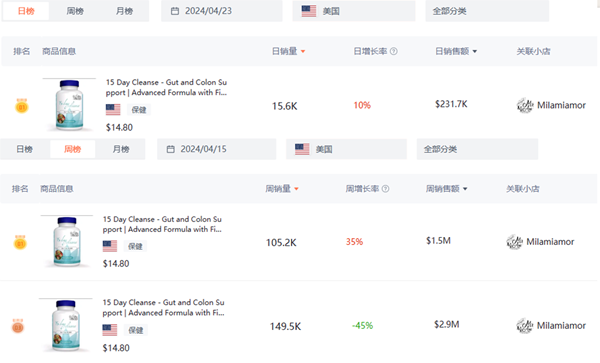Click the rank 01 medal in daily list
Screen dimensions: 600x363
[22, 106]
